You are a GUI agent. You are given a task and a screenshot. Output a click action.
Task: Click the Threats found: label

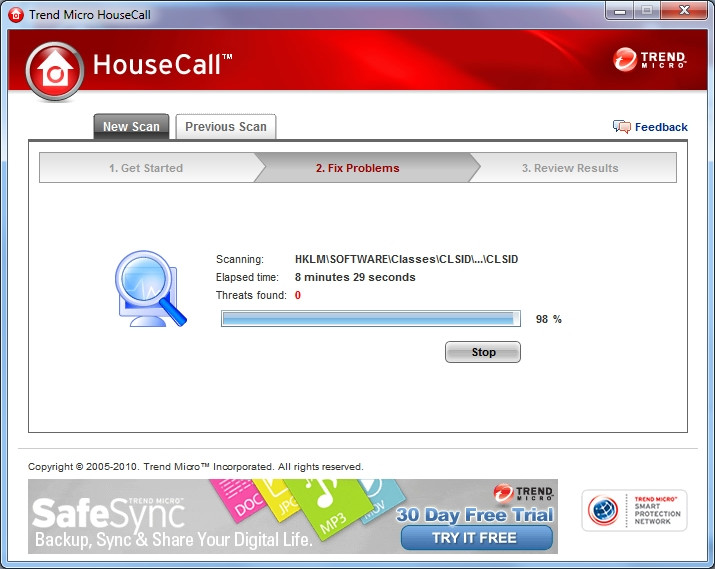coord(251,295)
